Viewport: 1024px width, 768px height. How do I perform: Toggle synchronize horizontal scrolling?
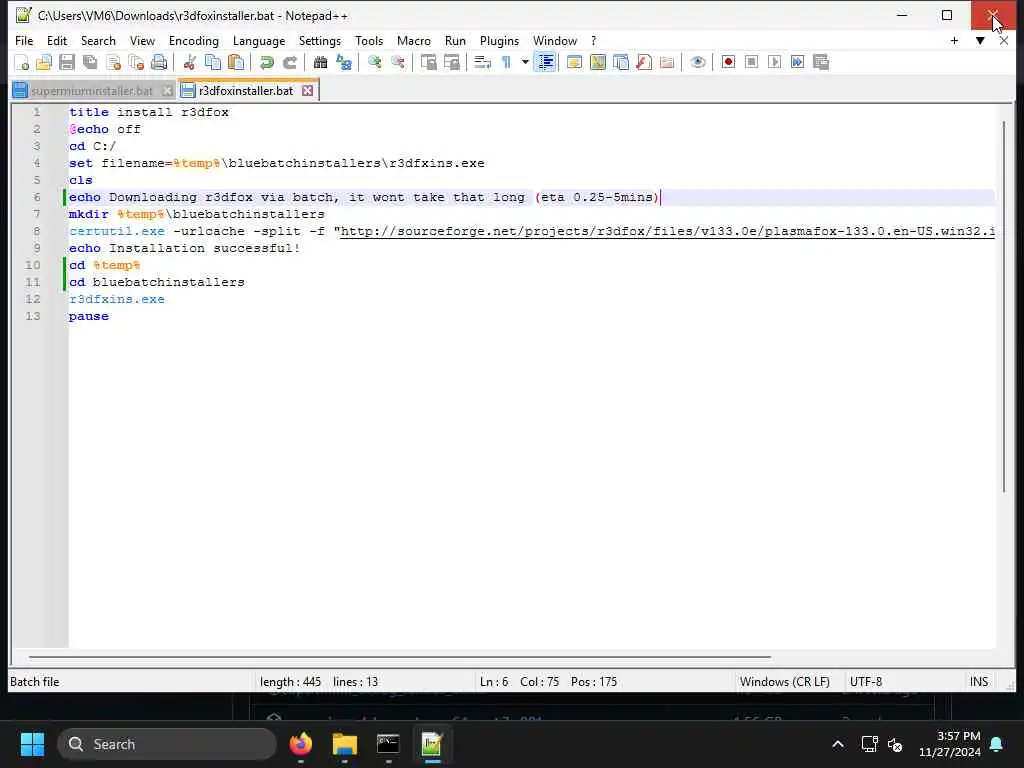[x=451, y=62]
